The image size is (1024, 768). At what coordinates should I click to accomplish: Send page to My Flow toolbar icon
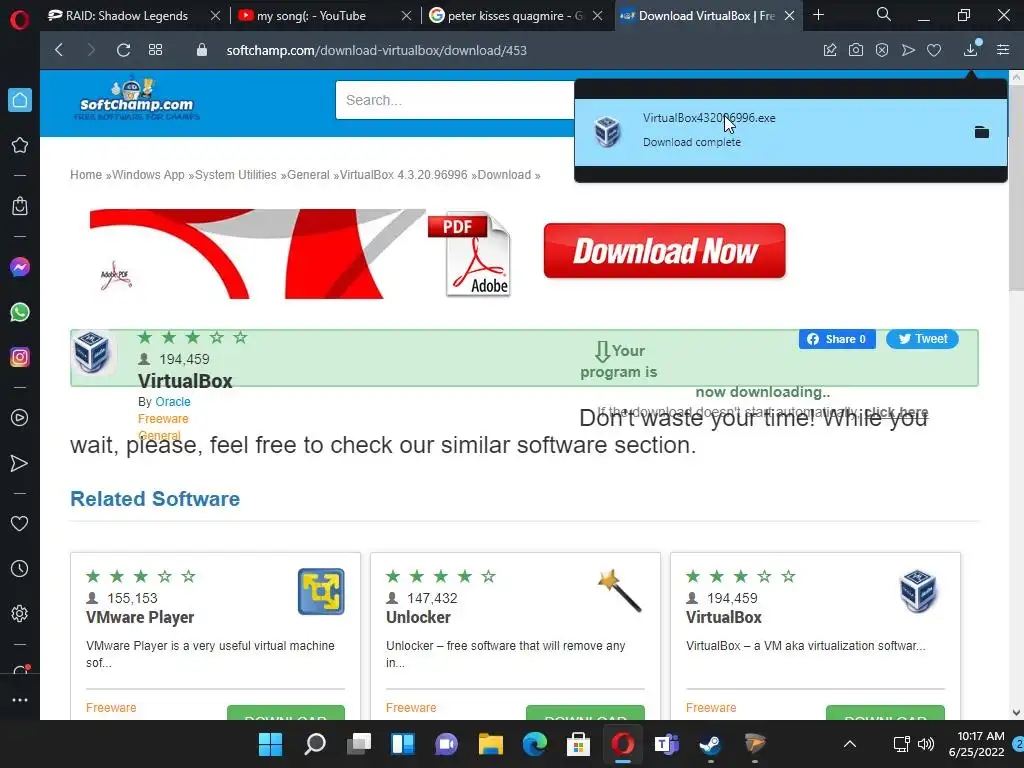click(x=908, y=50)
